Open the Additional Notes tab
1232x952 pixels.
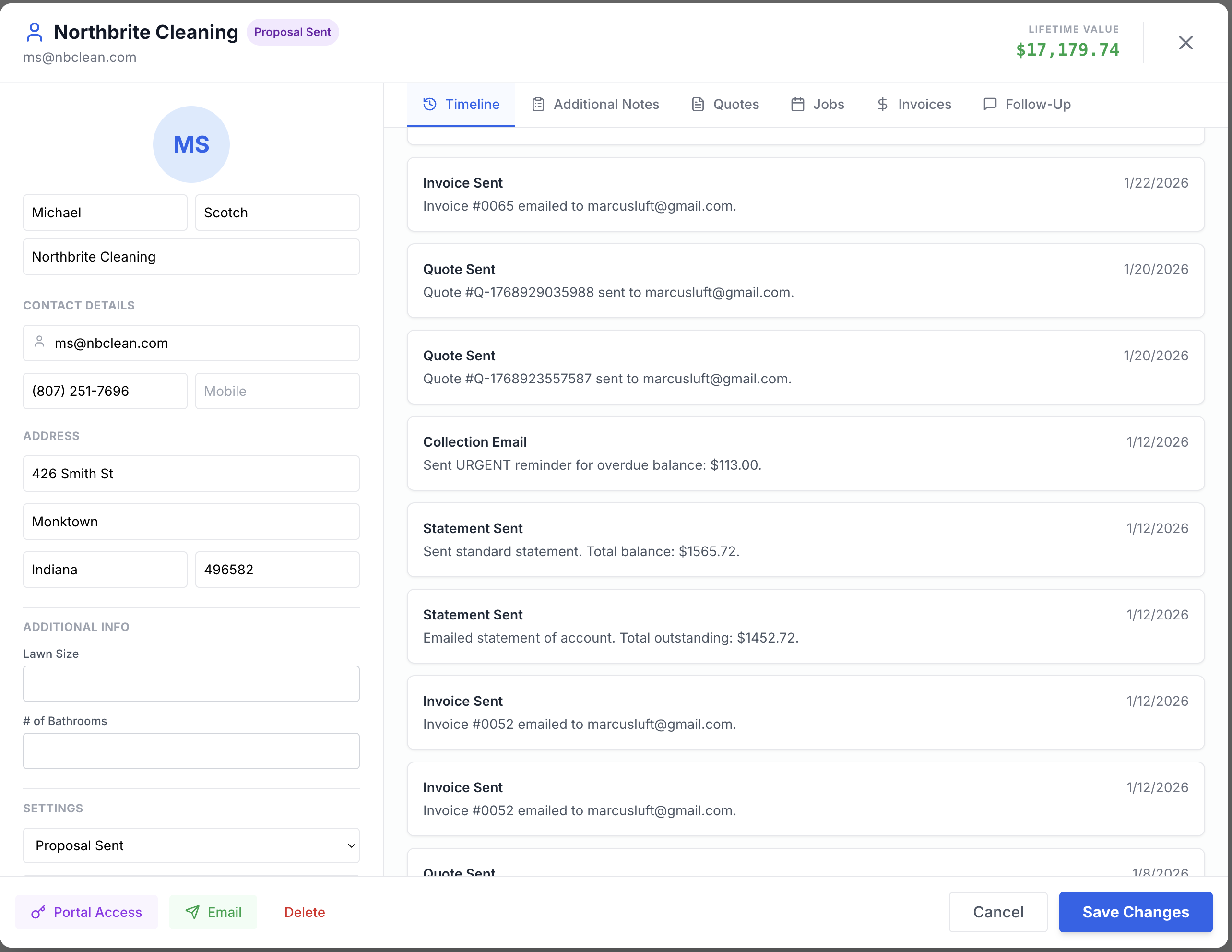pyautogui.click(x=595, y=105)
